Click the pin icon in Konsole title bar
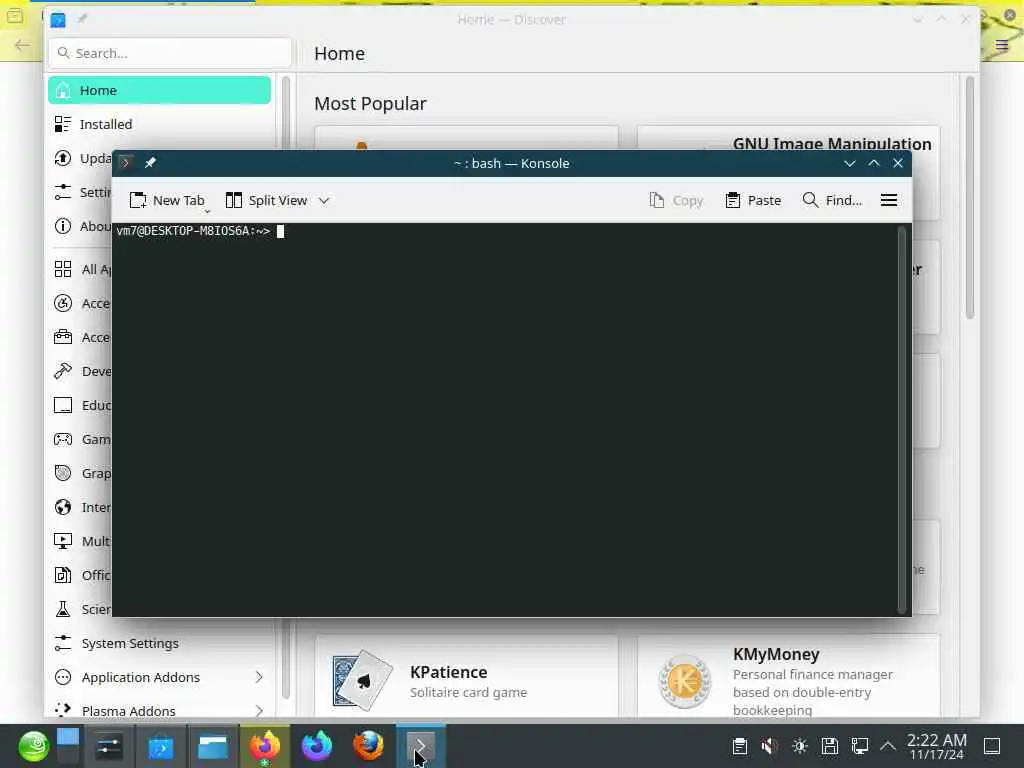This screenshot has width=1024, height=768. 150,163
